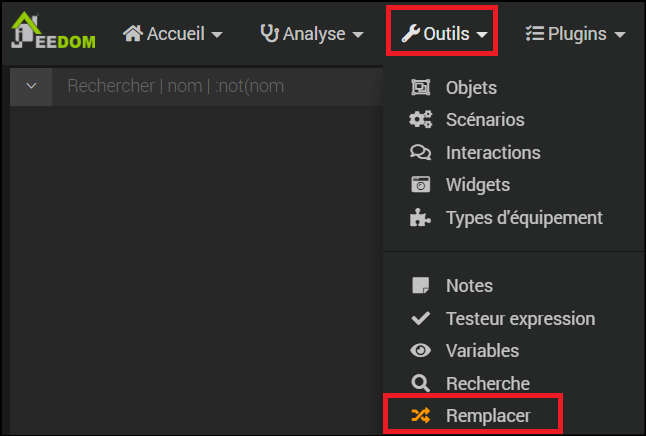Click the Scénarios gears icon

(x=420, y=120)
